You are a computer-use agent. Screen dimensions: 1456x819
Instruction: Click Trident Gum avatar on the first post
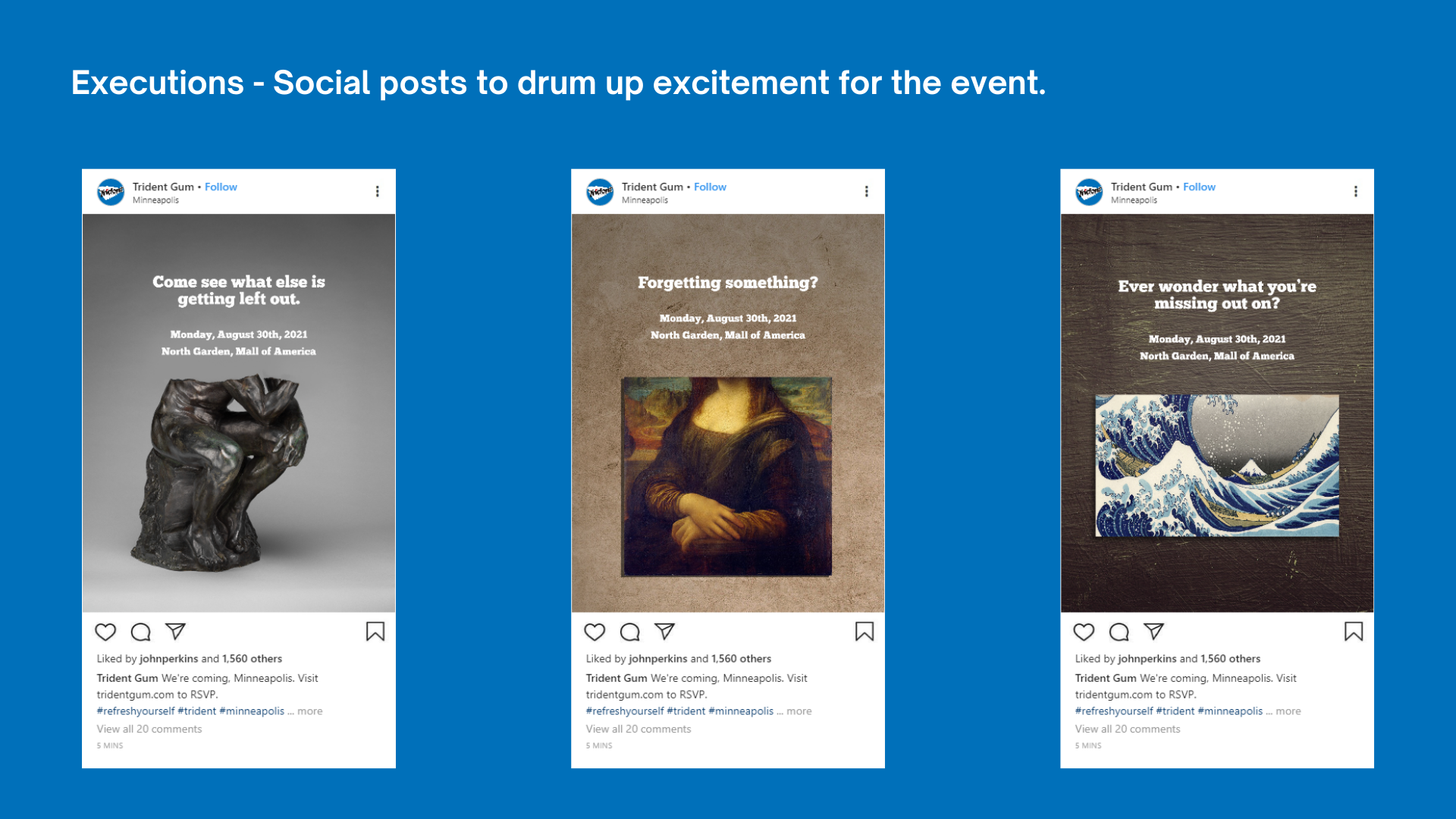click(x=111, y=192)
